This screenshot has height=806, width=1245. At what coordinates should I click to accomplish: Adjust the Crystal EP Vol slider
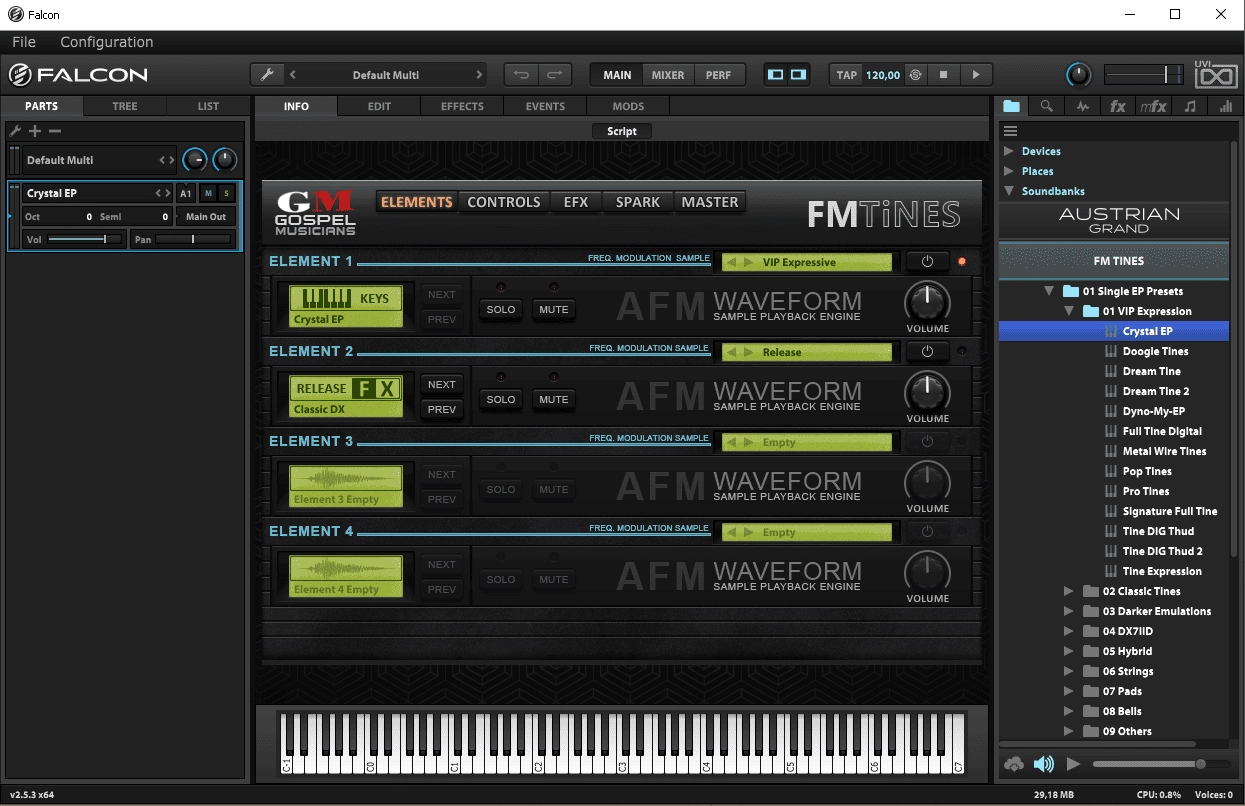[84, 239]
